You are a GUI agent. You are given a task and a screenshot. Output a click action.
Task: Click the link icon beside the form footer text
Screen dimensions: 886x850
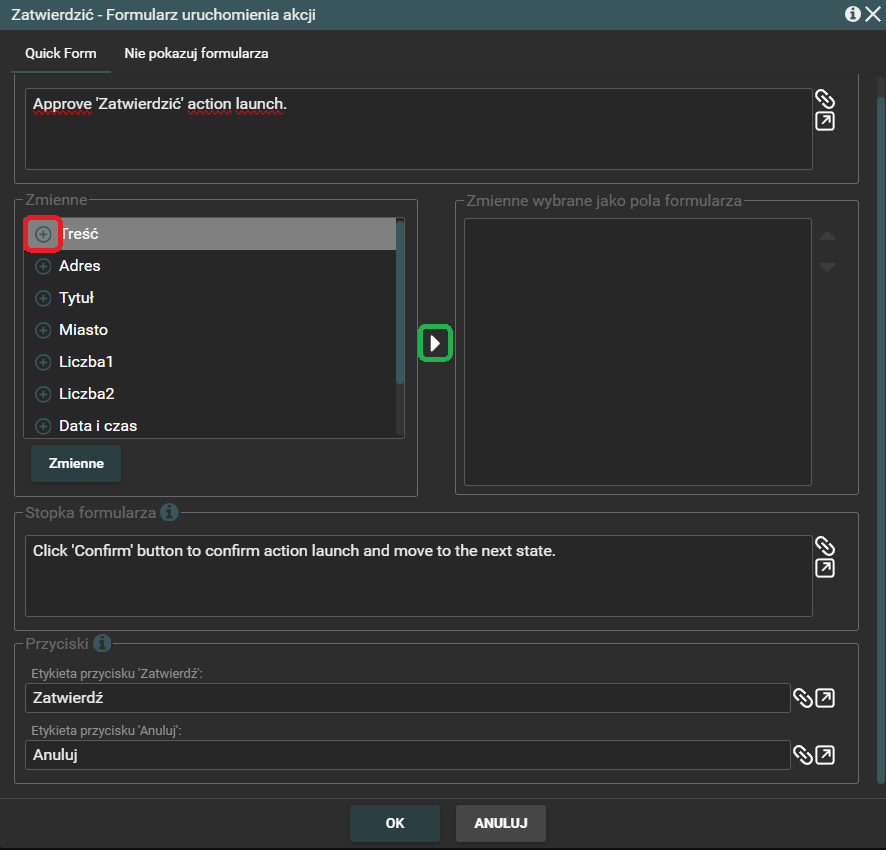point(824,546)
